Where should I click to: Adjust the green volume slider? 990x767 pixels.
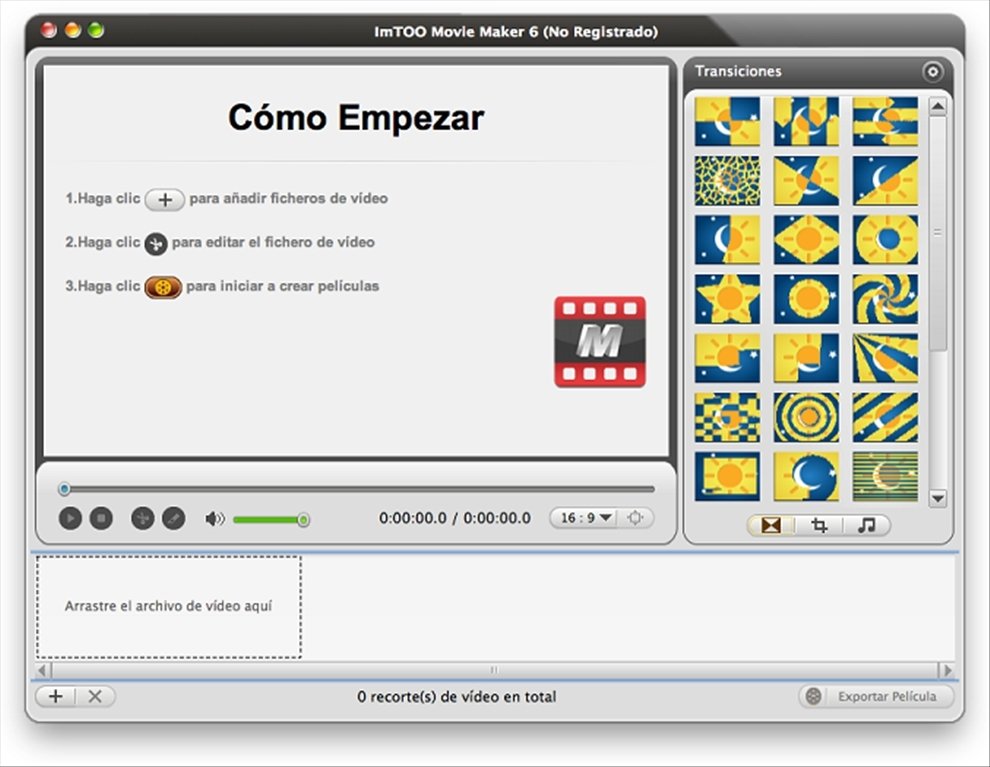pos(270,520)
